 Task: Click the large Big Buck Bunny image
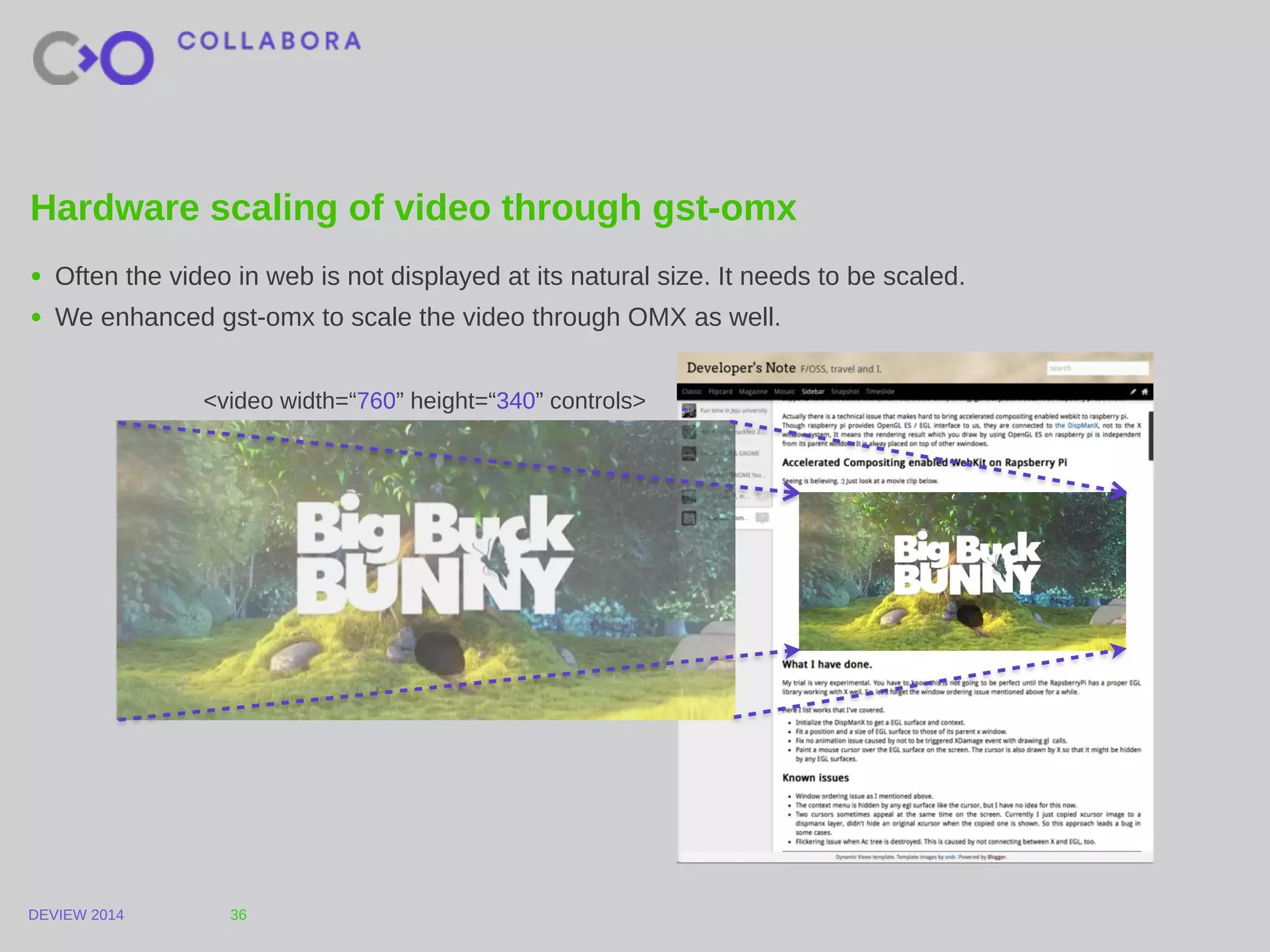(x=425, y=570)
